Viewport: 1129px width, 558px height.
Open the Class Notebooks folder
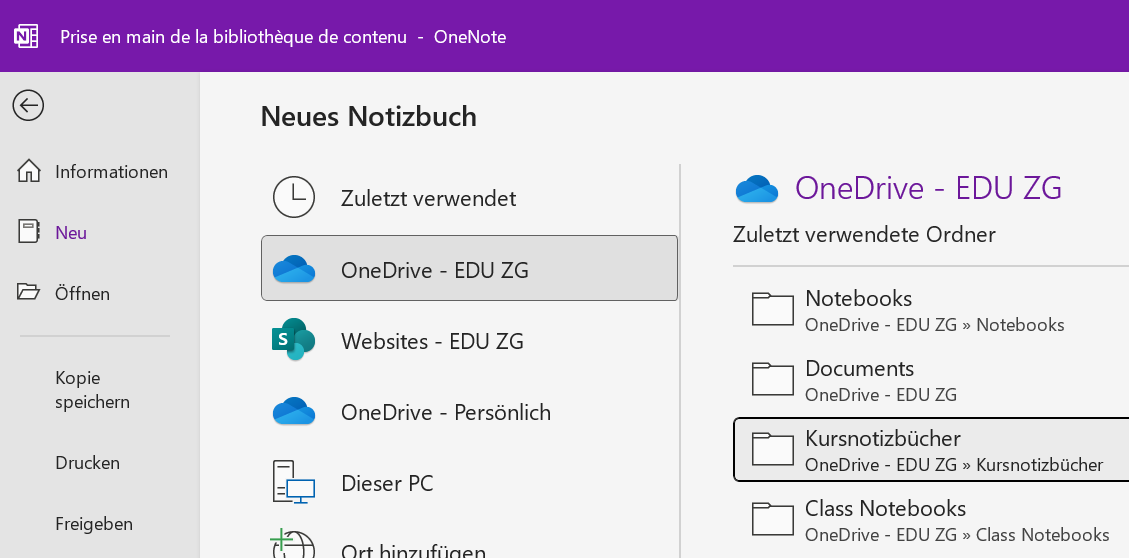coord(930,520)
